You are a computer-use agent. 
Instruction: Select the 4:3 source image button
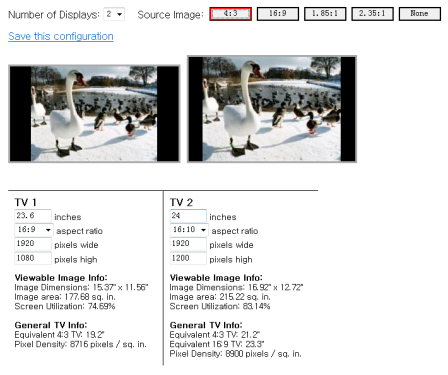pos(230,14)
